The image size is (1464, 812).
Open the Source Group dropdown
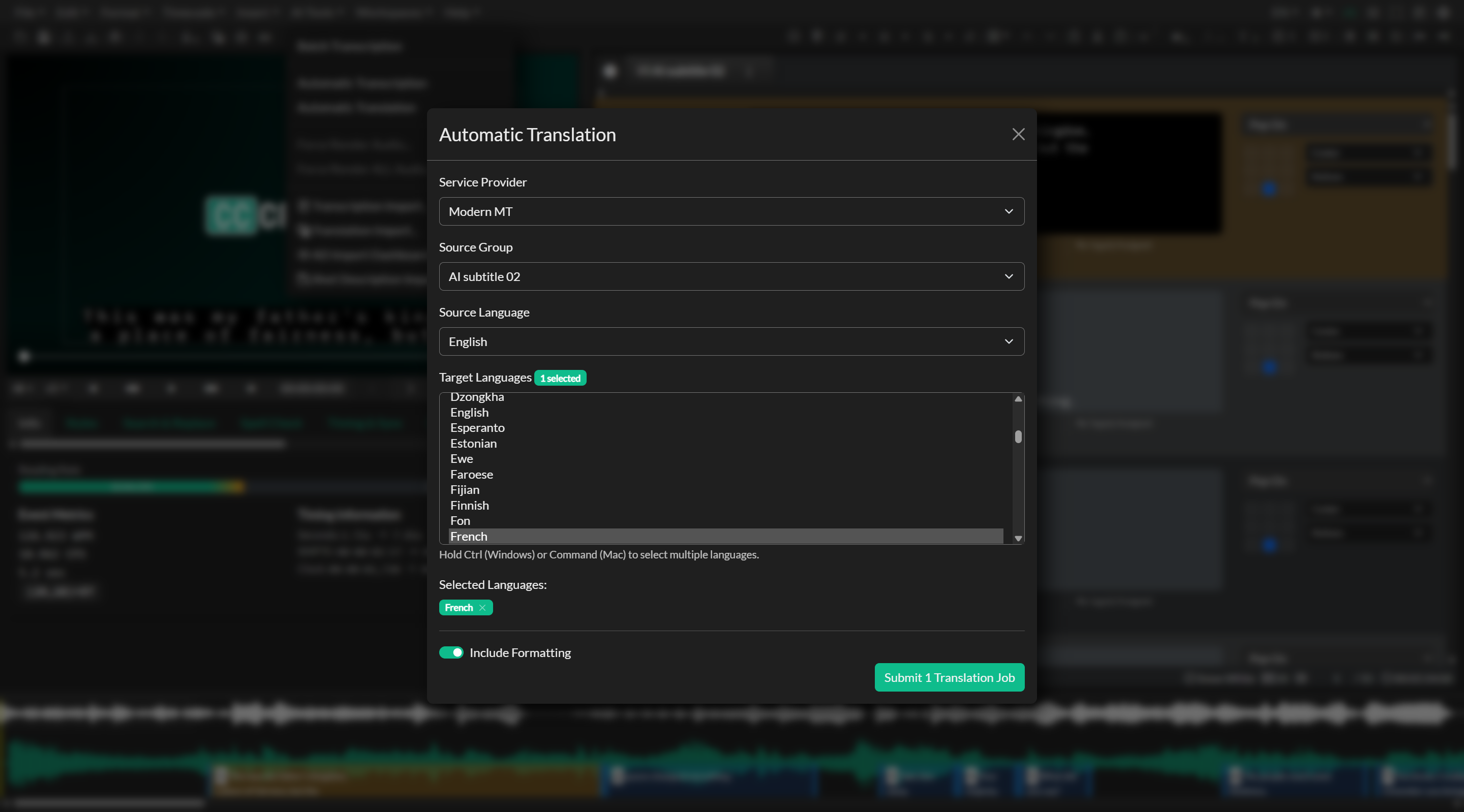point(731,276)
